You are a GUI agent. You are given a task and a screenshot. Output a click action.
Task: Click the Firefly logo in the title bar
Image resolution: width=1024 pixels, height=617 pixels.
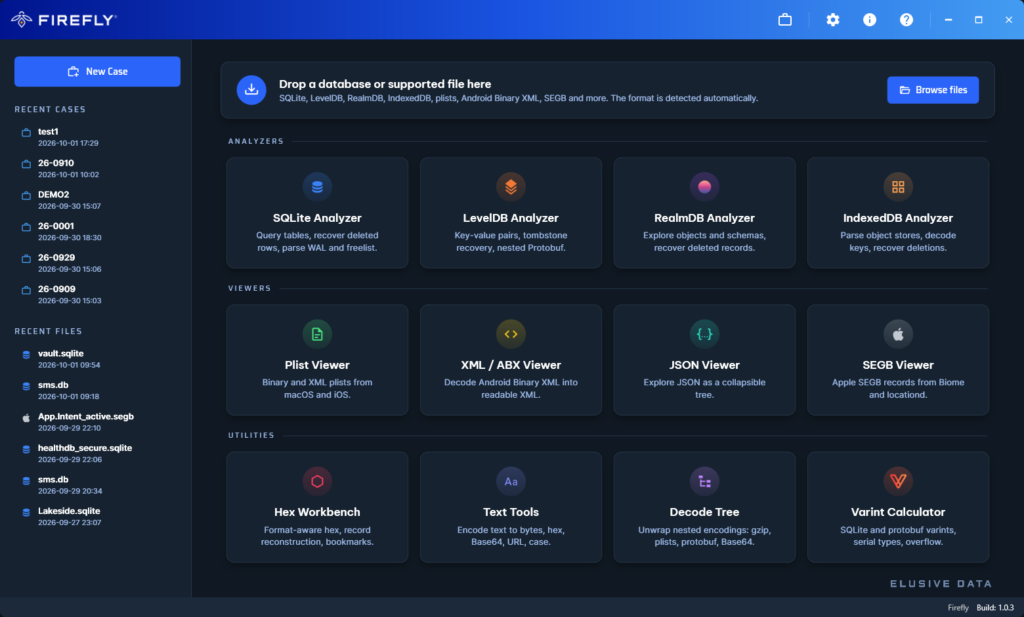click(63, 20)
